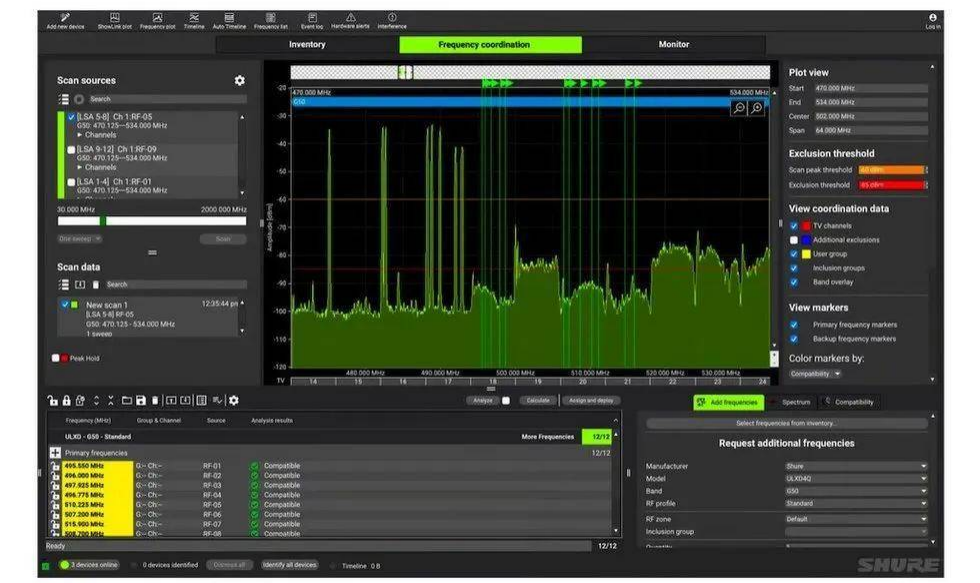Open the Model dropdown

click(x=856, y=479)
